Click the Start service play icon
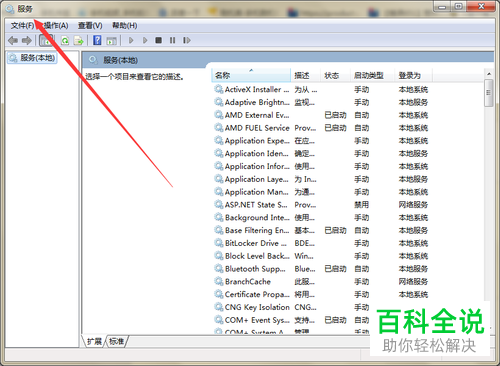500x366 pixels. 131,40
